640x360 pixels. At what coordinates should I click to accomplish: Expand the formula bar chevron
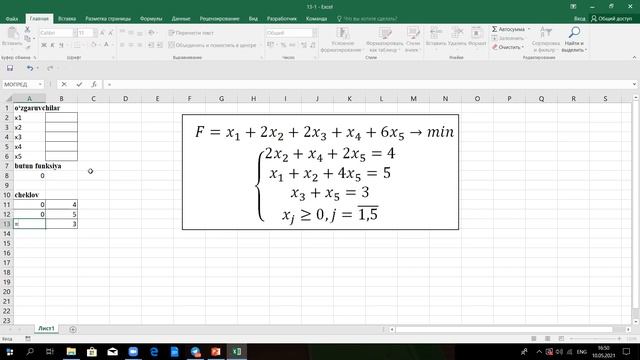click(634, 84)
